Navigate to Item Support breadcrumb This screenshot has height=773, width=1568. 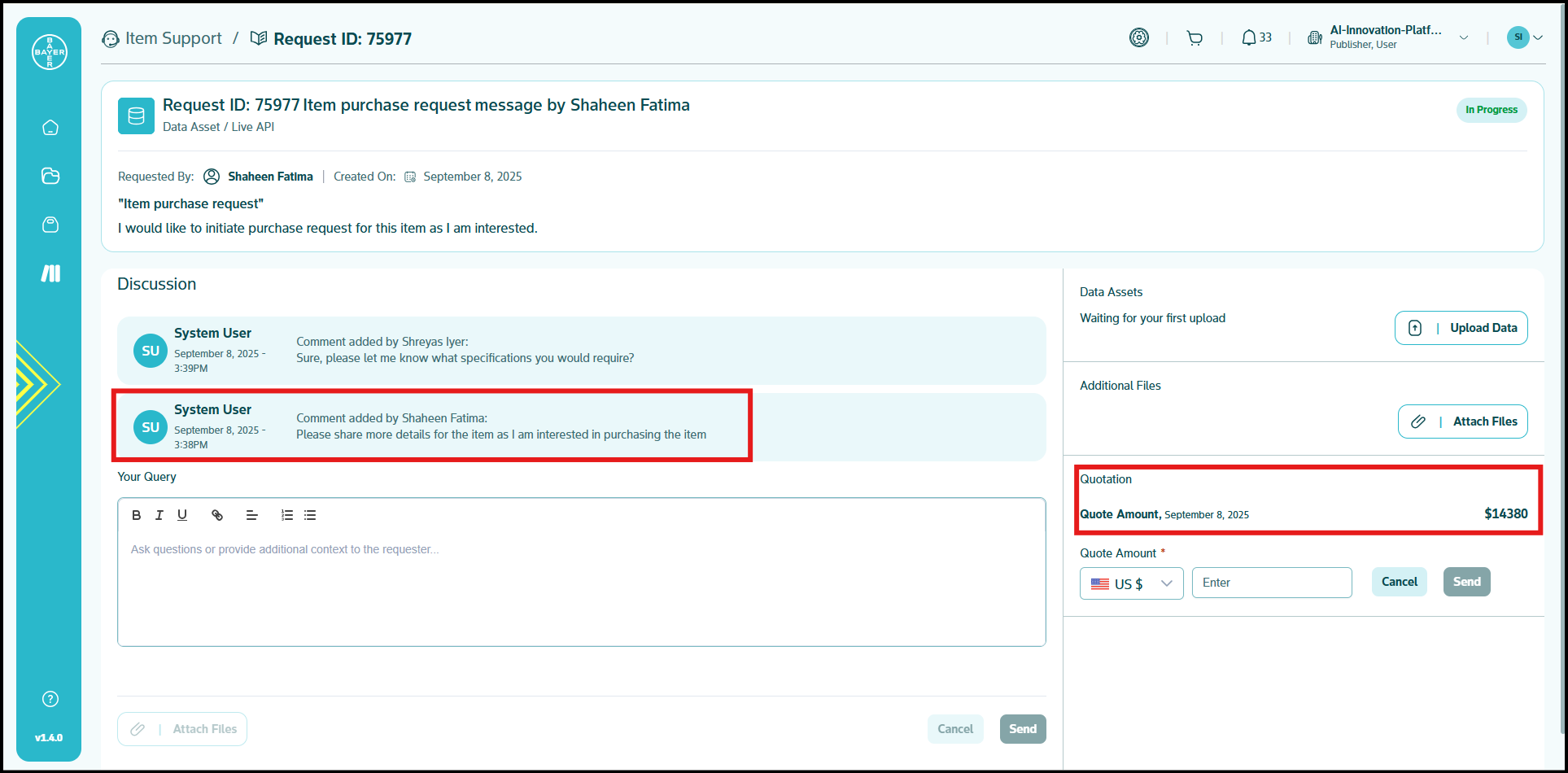[173, 39]
